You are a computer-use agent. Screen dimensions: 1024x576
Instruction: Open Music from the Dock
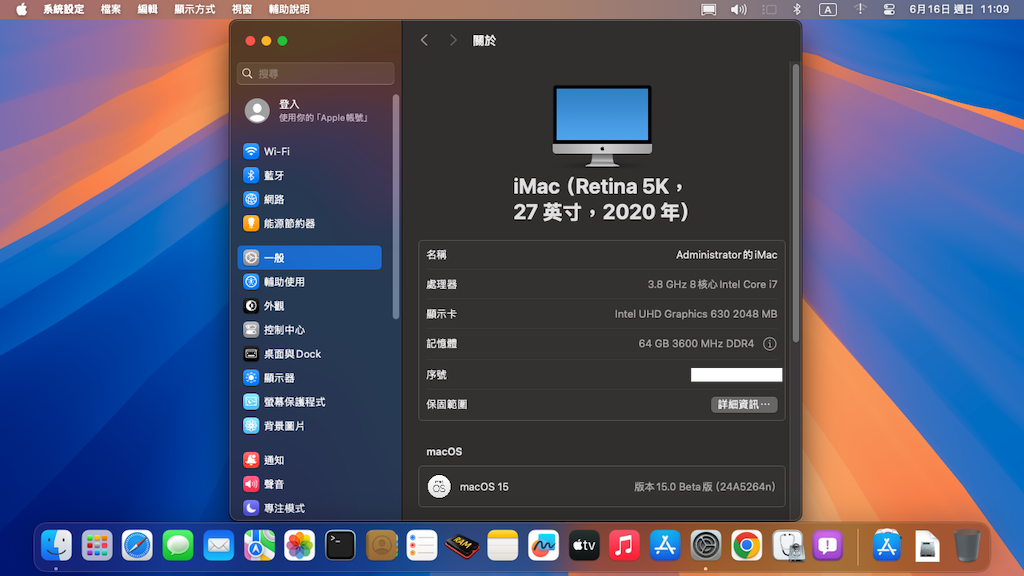[x=624, y=545]
